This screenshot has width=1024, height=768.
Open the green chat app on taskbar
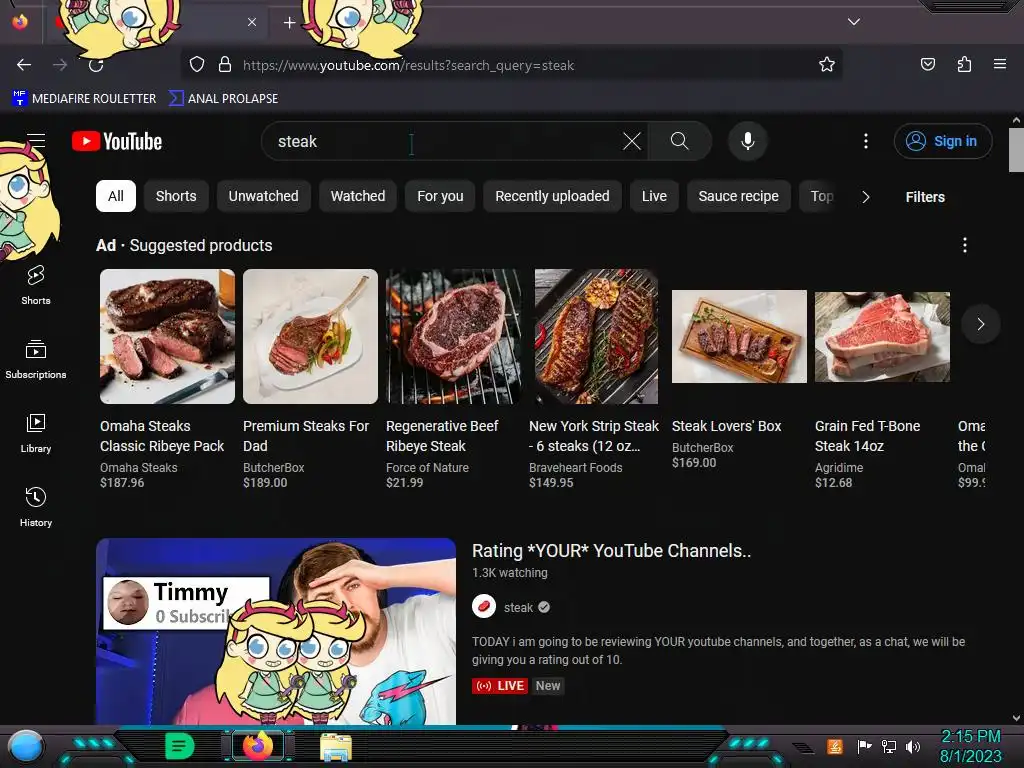coord(180,746)
